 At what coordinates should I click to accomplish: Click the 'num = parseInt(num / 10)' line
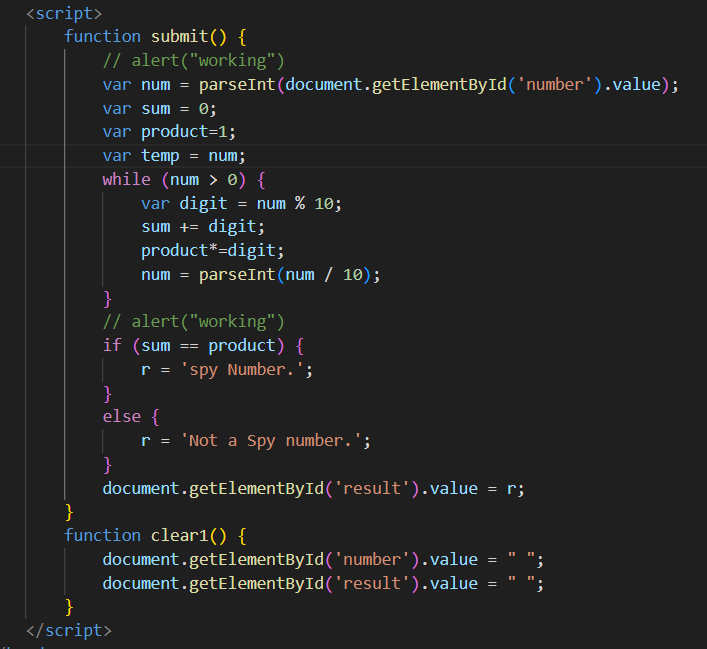260,274
